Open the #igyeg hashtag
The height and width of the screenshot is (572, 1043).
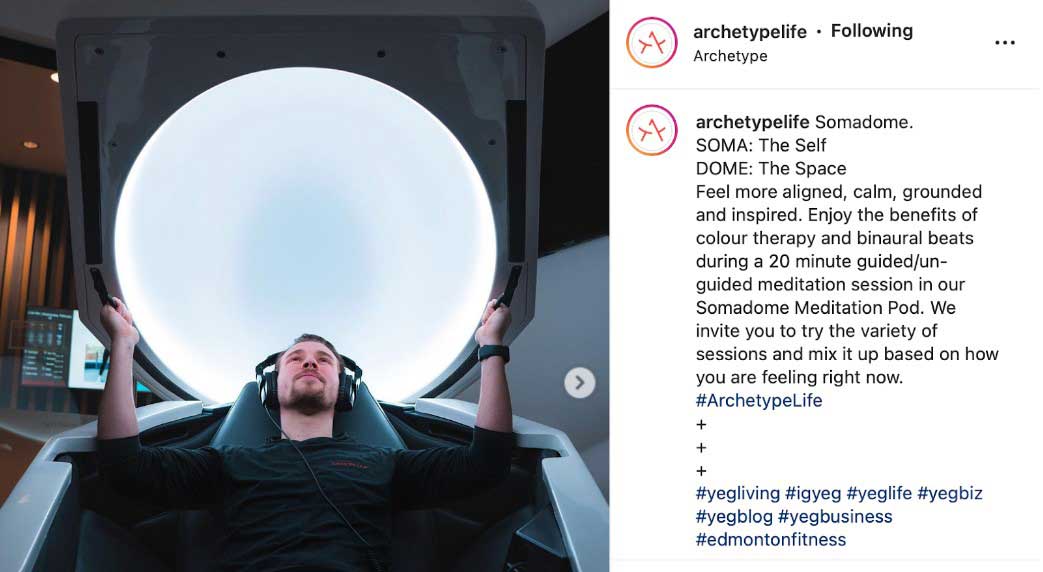point(813,494)
